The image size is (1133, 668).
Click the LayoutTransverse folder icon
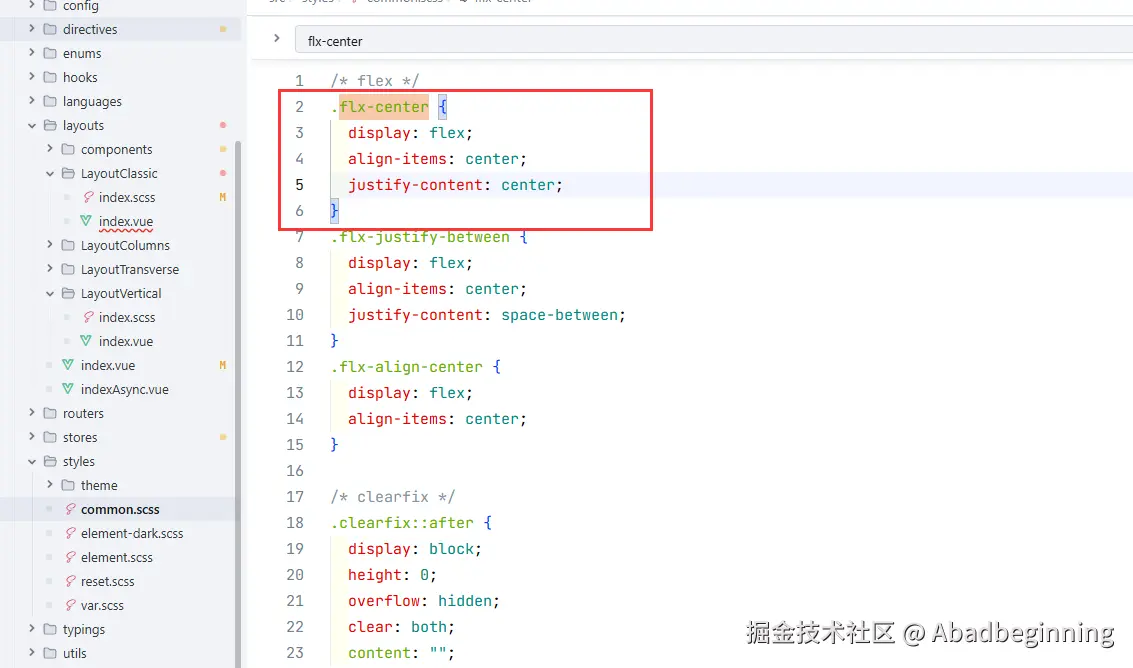point(68,269)
